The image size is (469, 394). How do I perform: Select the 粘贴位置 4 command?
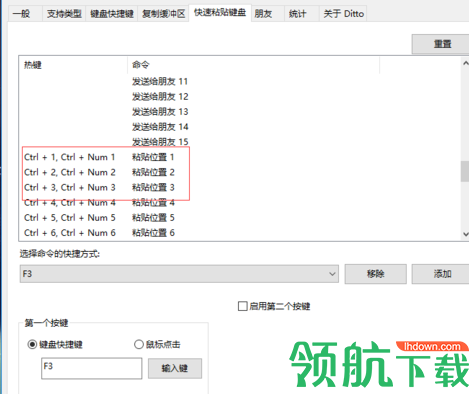[153, 203]
